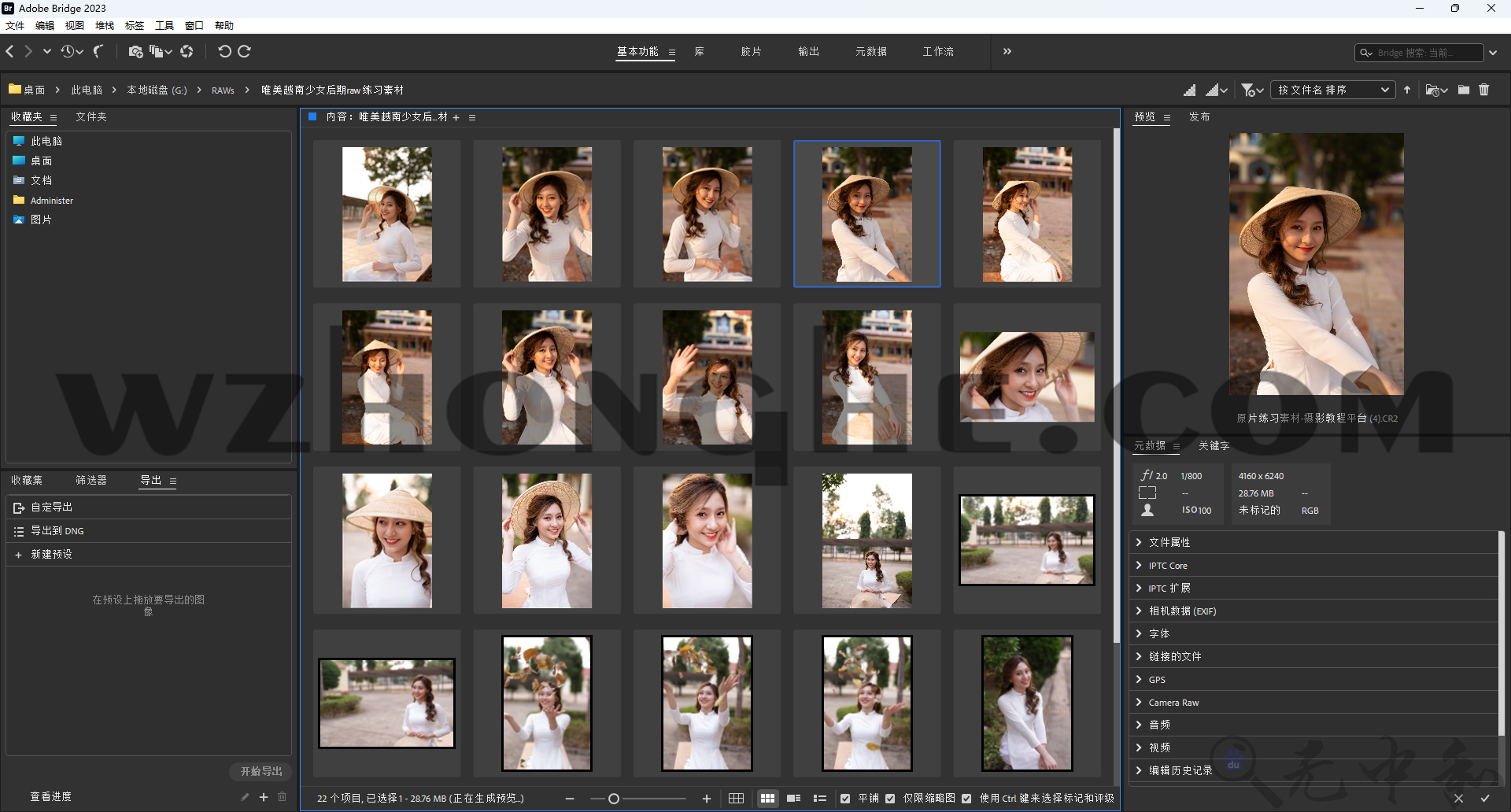Viewport: 1511px width, 812px height.
Task: Toggle the 使用 Ctrl 键 checkbox
Action: pyautogui.click(x=966, y=799)
